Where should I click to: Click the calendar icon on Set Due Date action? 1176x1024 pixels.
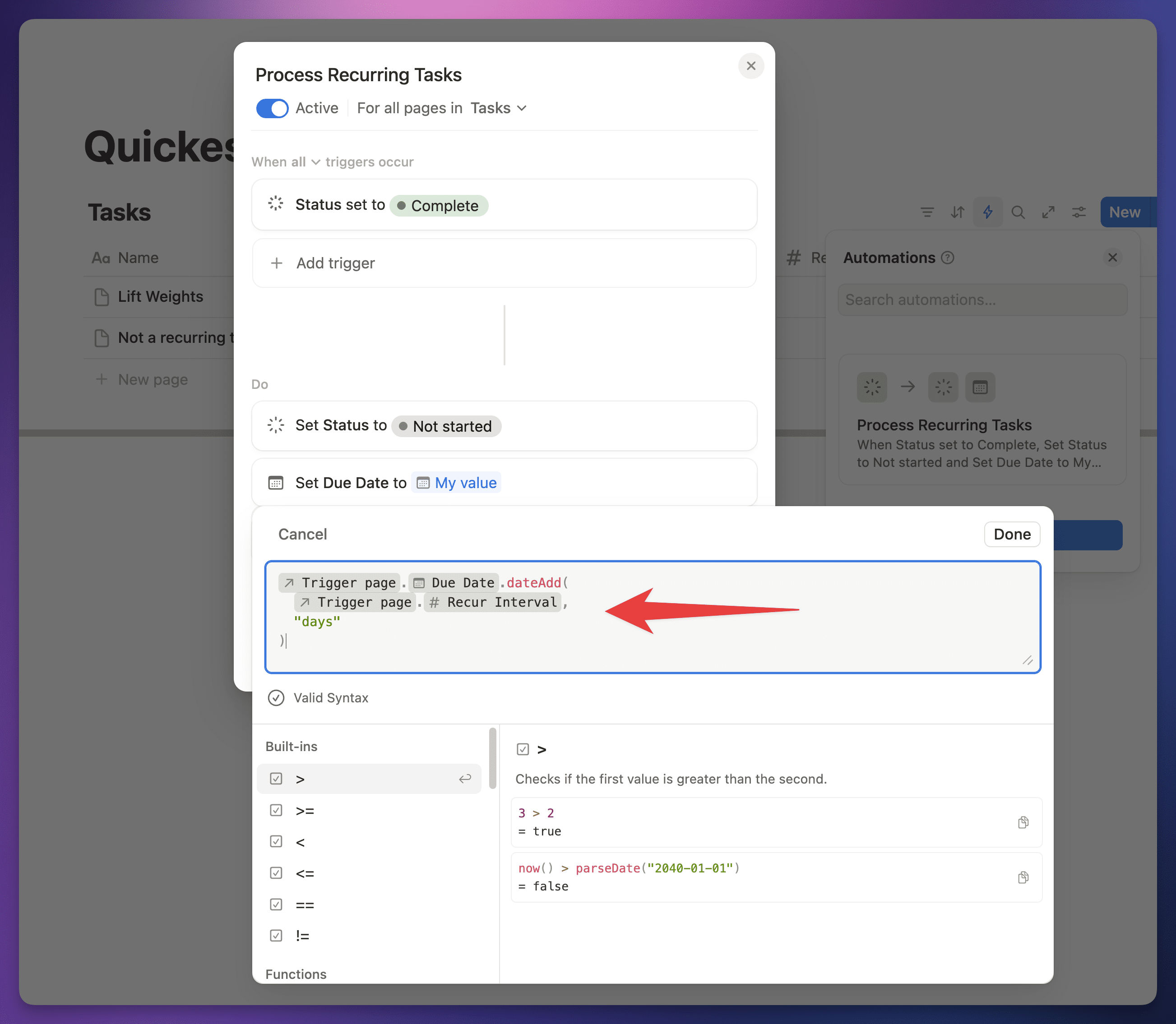[x=276, y=483]
